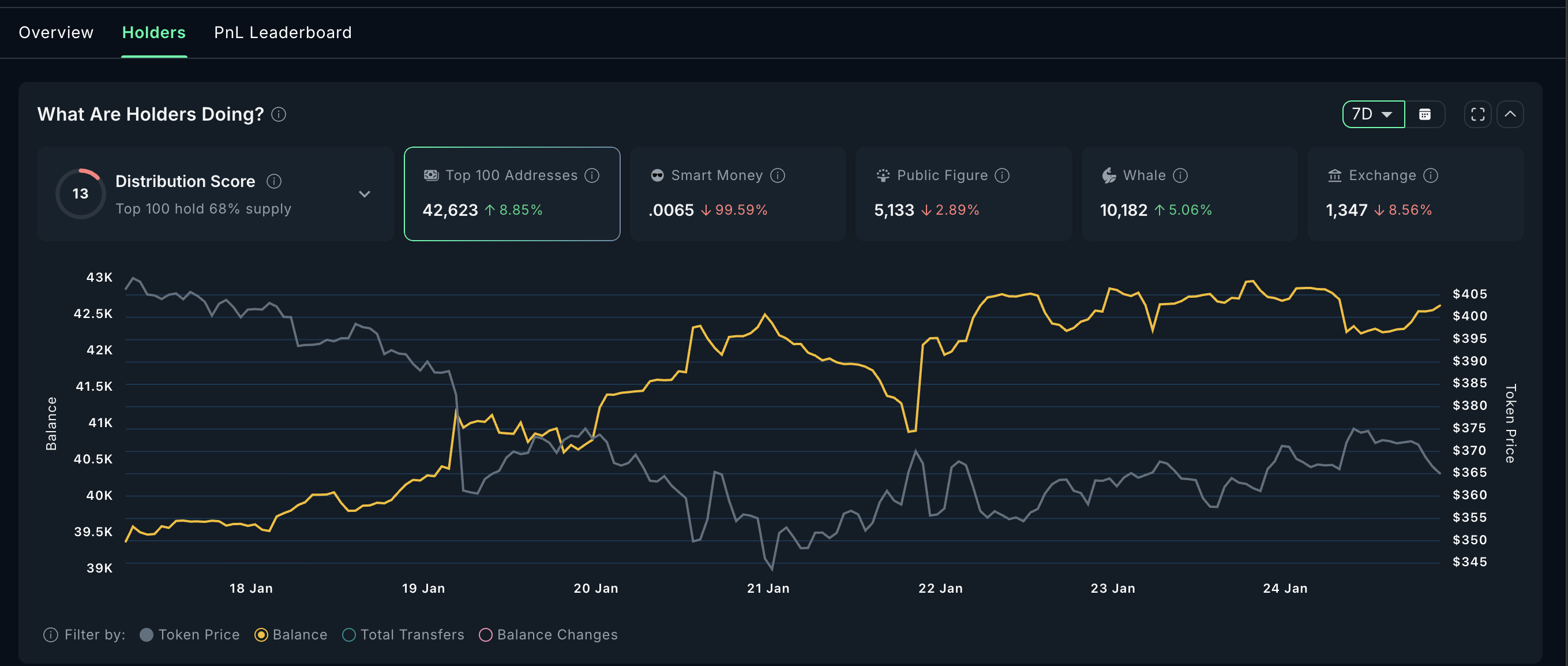The height and width of the screenshot is (666, 1568).
Task: Click the calendar date-picker icon
Action: (x=1426, y=114)
